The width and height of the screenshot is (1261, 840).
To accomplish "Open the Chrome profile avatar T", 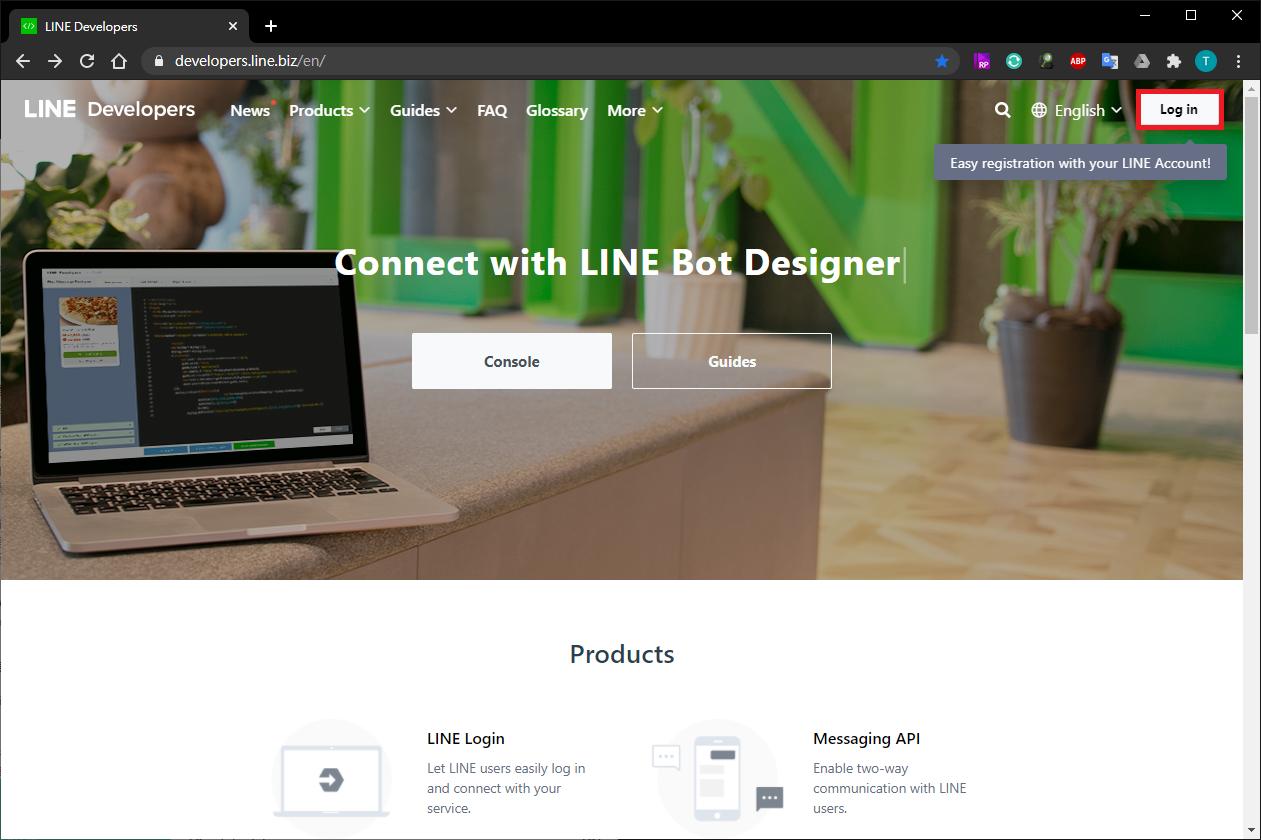I will click(1206, 61).
